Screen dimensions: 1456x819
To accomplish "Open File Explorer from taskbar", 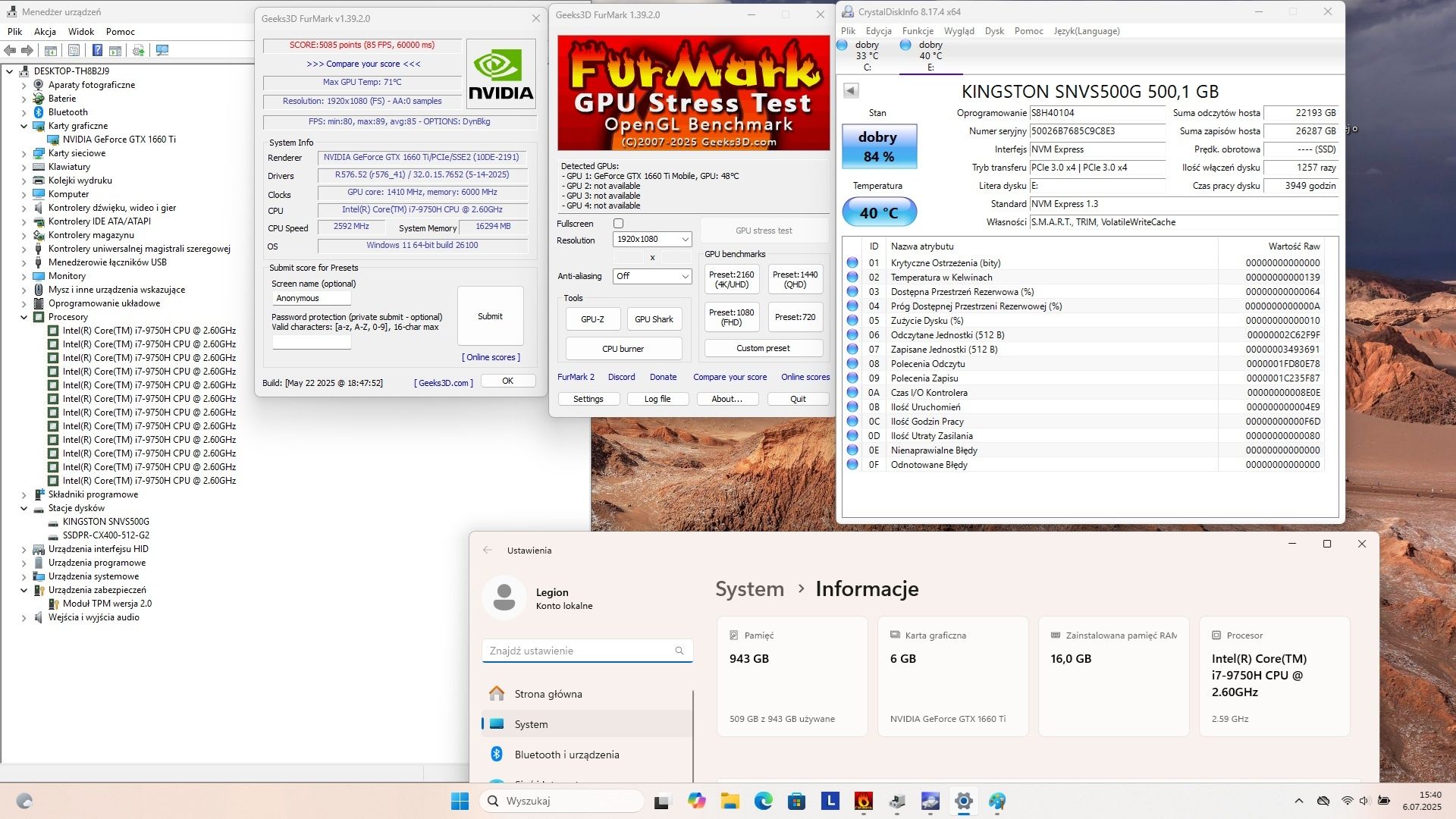I will click(730, 801).
